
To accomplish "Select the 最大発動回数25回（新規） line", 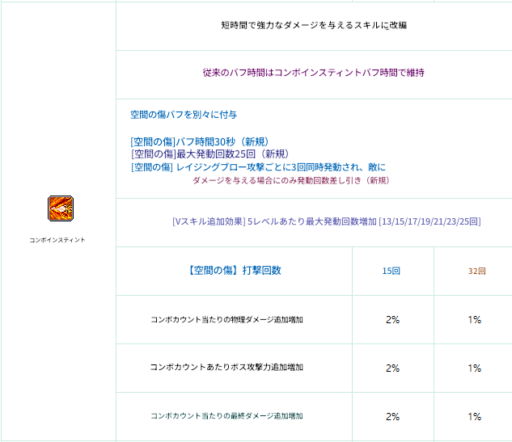I will (x=210, y=154).
